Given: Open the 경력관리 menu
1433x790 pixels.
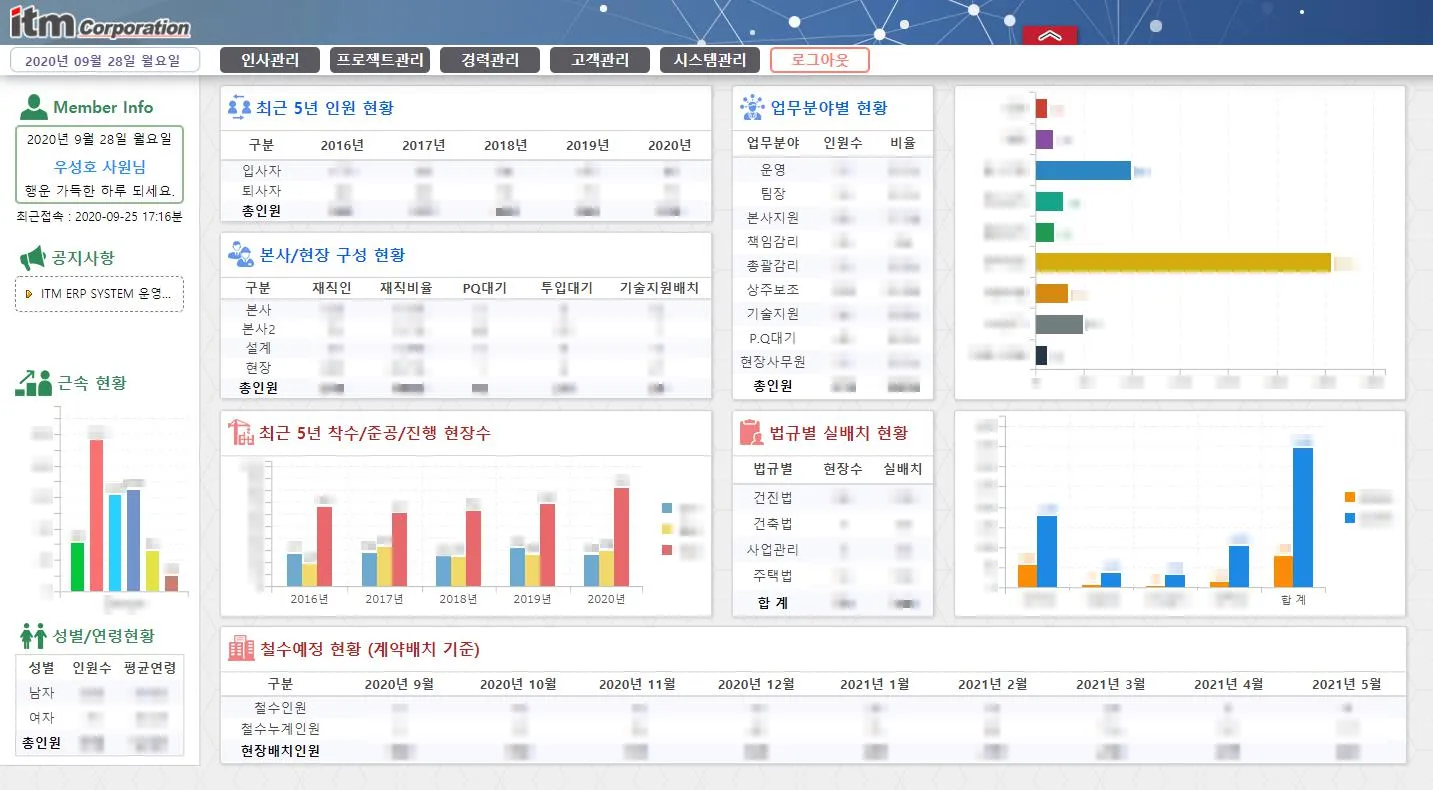Looking at the screenshot, I should (x=490, y=60).
